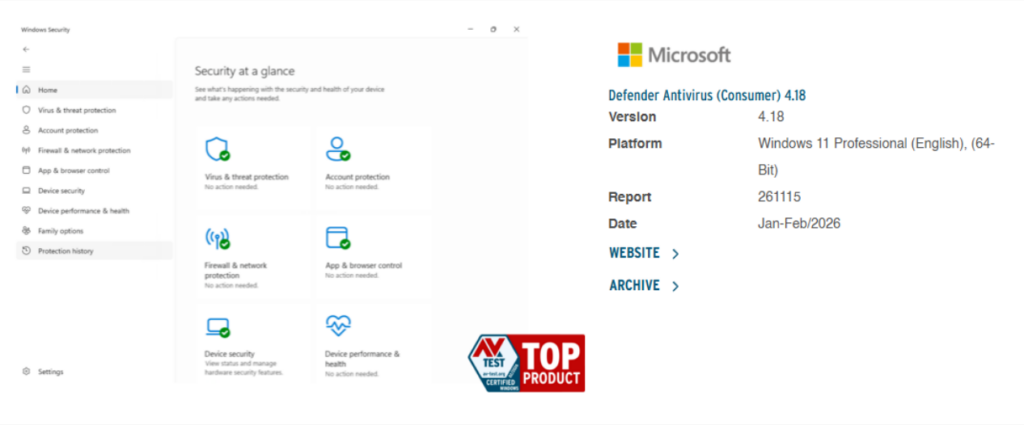Click the window icon beside App & browser control

point(26,170)
